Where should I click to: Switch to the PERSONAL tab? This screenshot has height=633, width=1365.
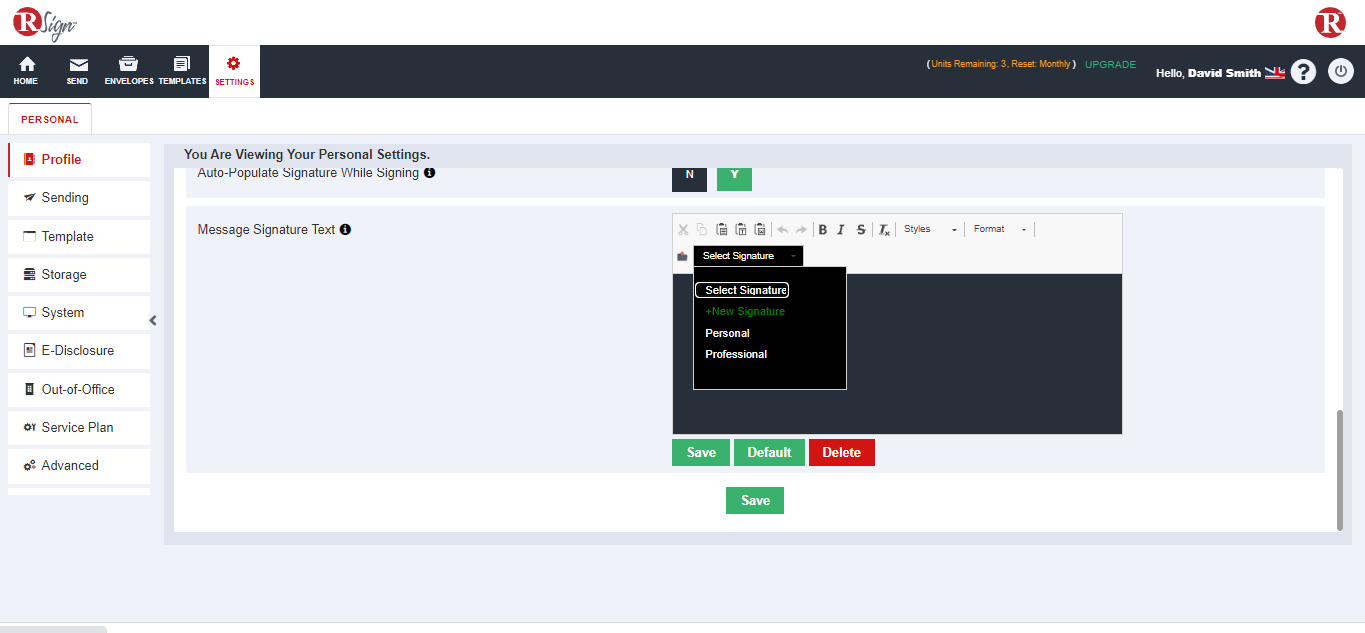(x=49, y=118)
